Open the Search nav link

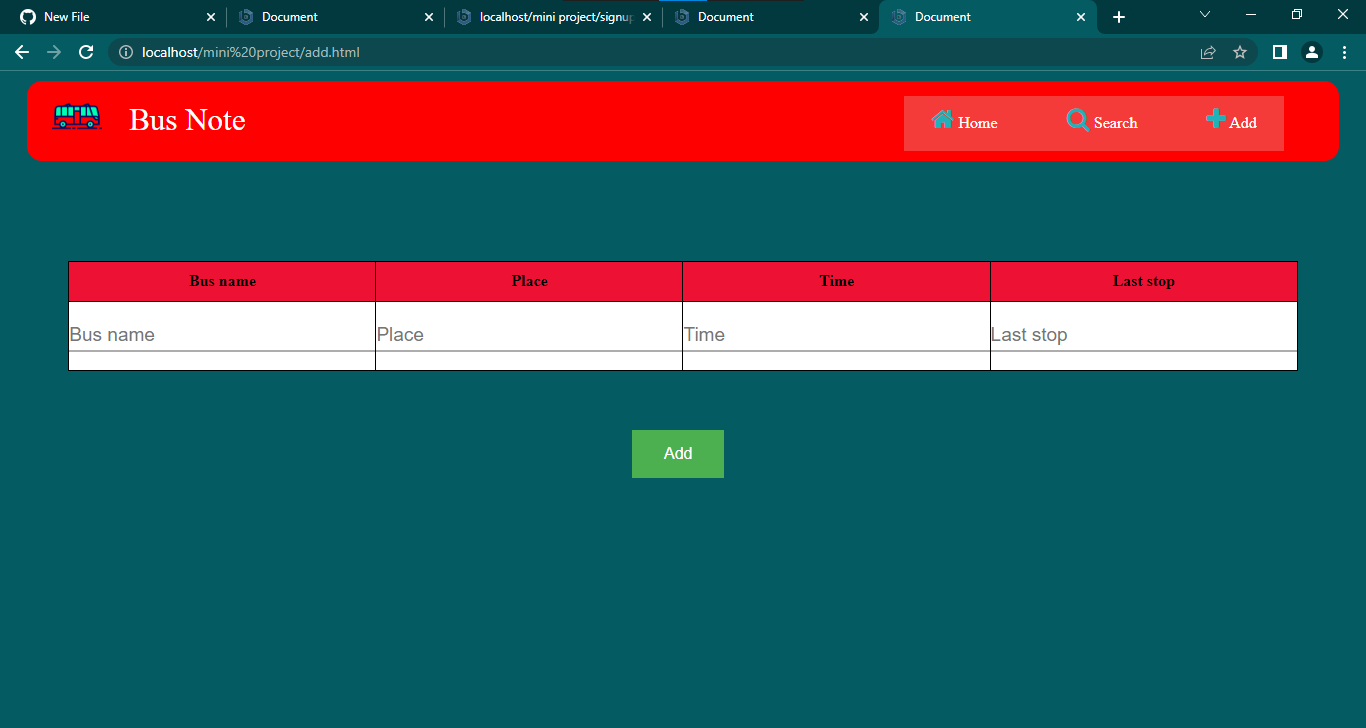(x=1102, y=121)
